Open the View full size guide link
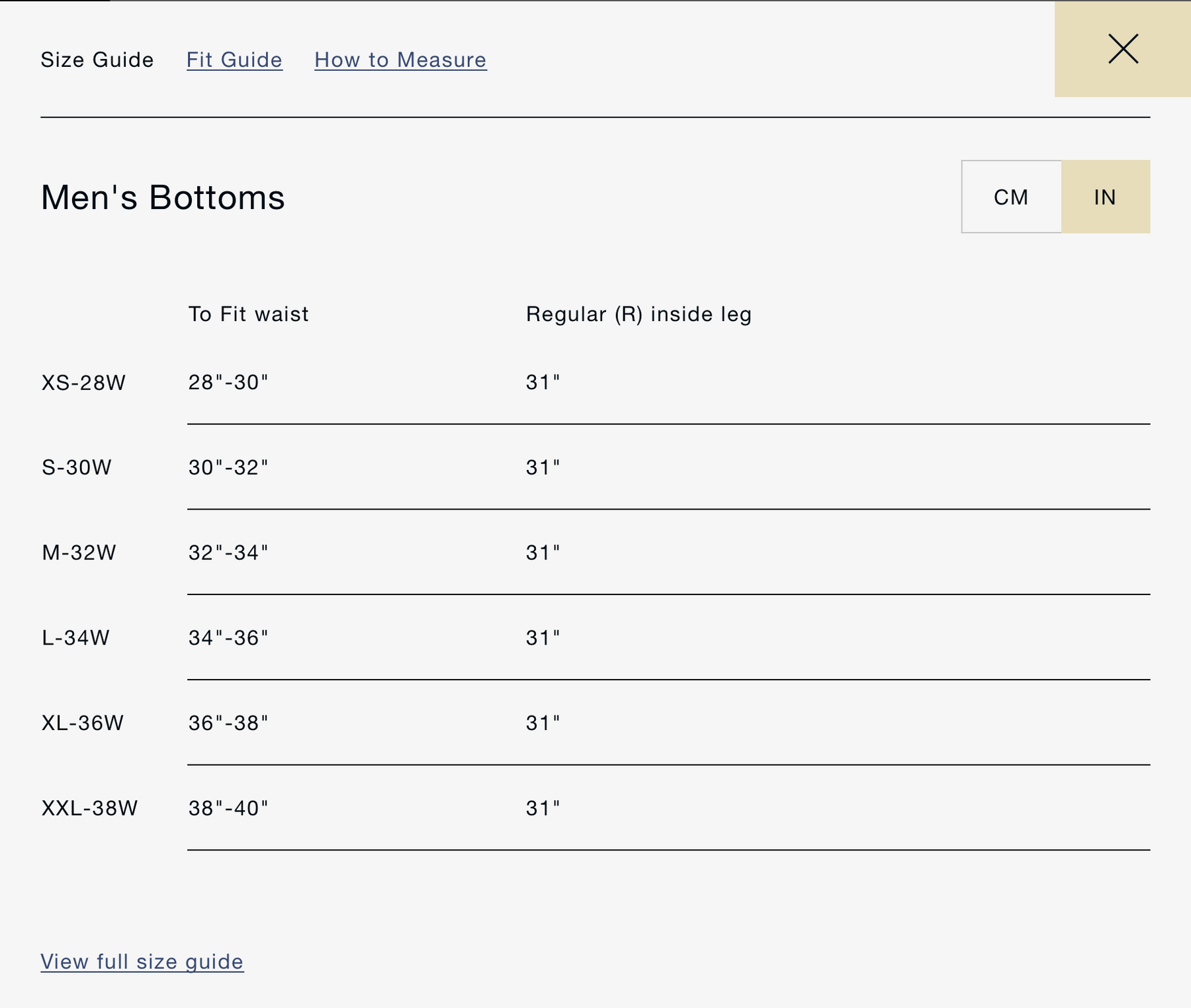The width and height of the screenshot is (1191, 1008). click(142, 961)
